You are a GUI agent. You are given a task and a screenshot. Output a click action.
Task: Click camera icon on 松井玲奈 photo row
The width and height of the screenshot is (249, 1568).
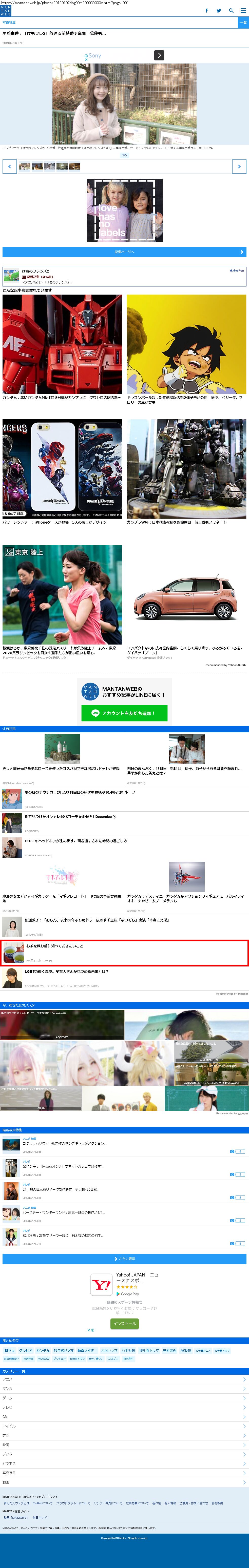(x=233, y=1244)
